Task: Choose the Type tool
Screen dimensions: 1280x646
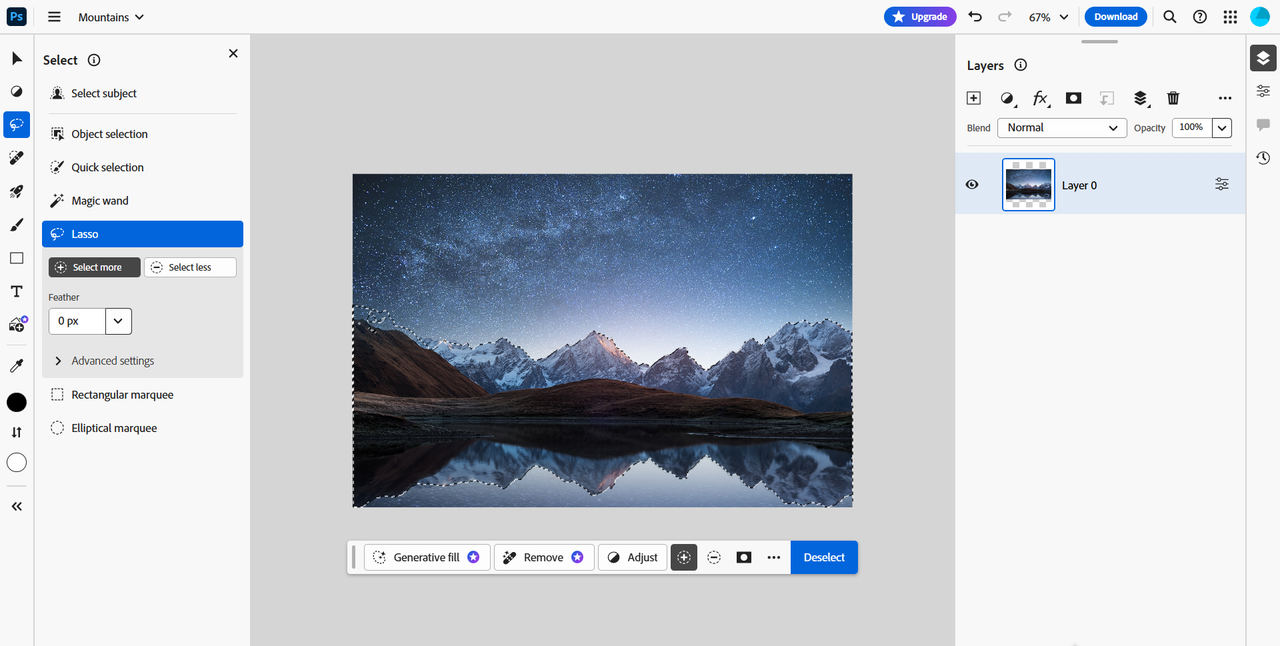Action: pyautogui.click(x=17, y=292)
